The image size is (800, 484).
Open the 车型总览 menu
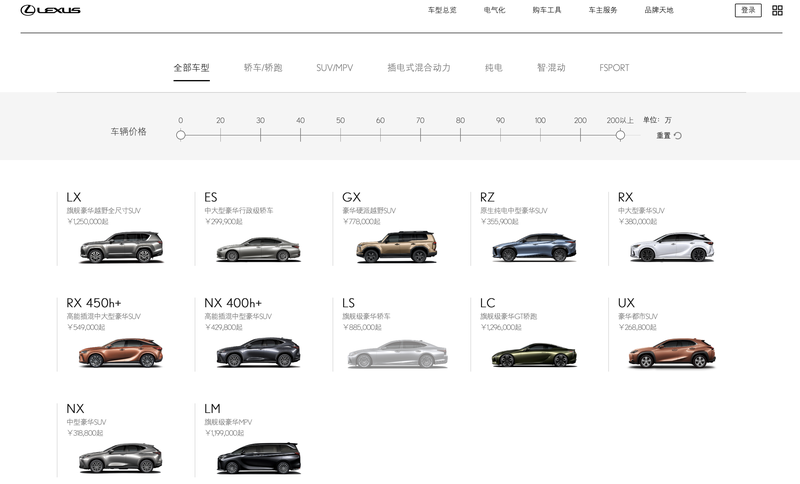click(x=442, y=10)
